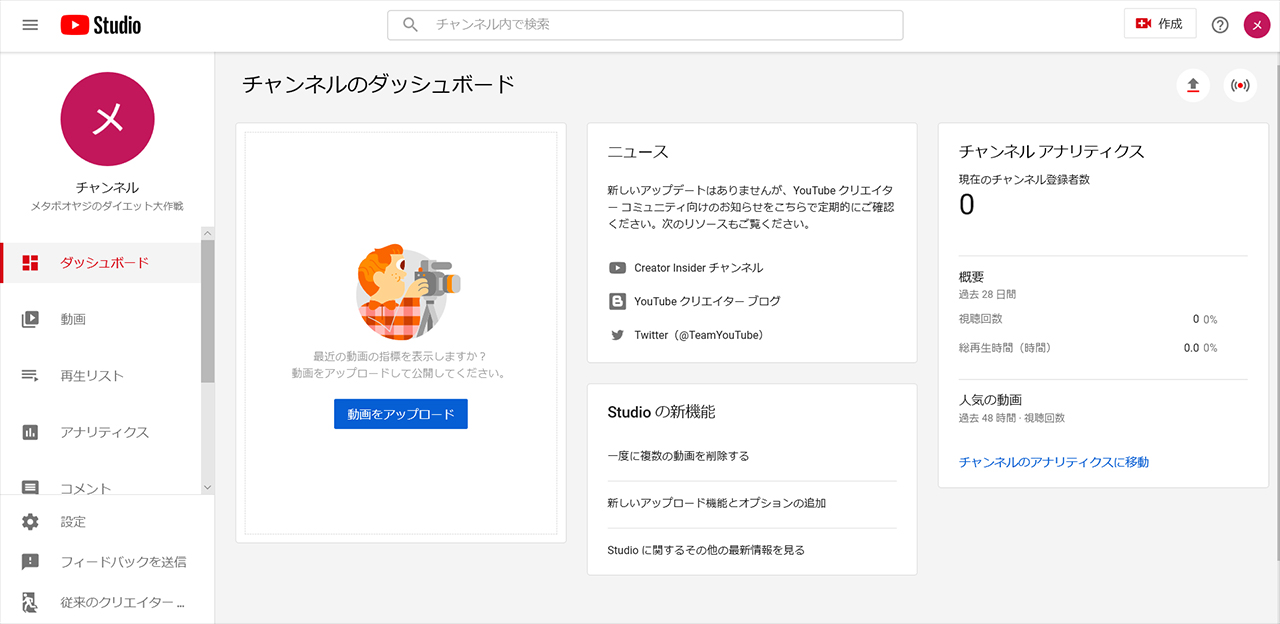Click the classic creator exit icon
1280x624 pixels.
pyautogui.click(x=30, y=603)
